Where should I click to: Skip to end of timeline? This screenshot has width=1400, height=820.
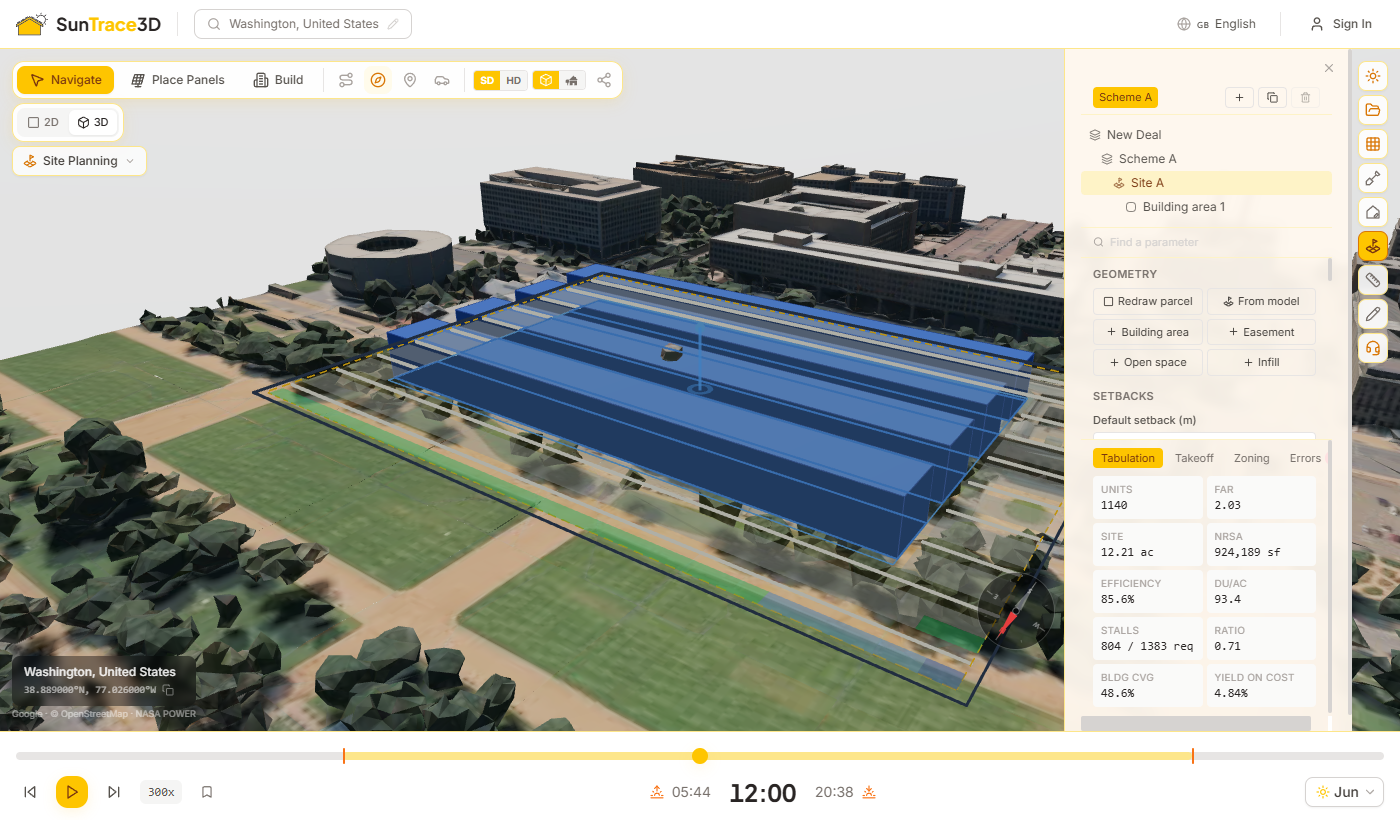coord(114,792)
